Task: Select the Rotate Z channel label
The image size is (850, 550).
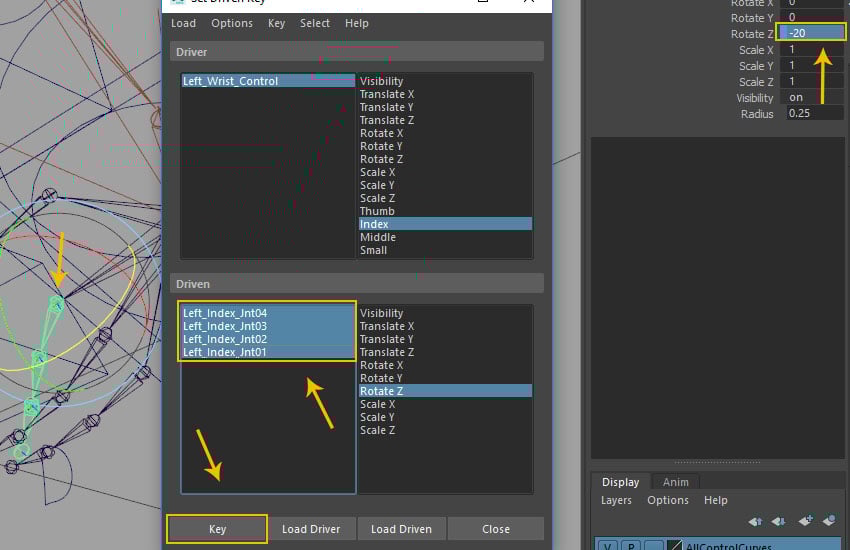Action: point(752,34)
